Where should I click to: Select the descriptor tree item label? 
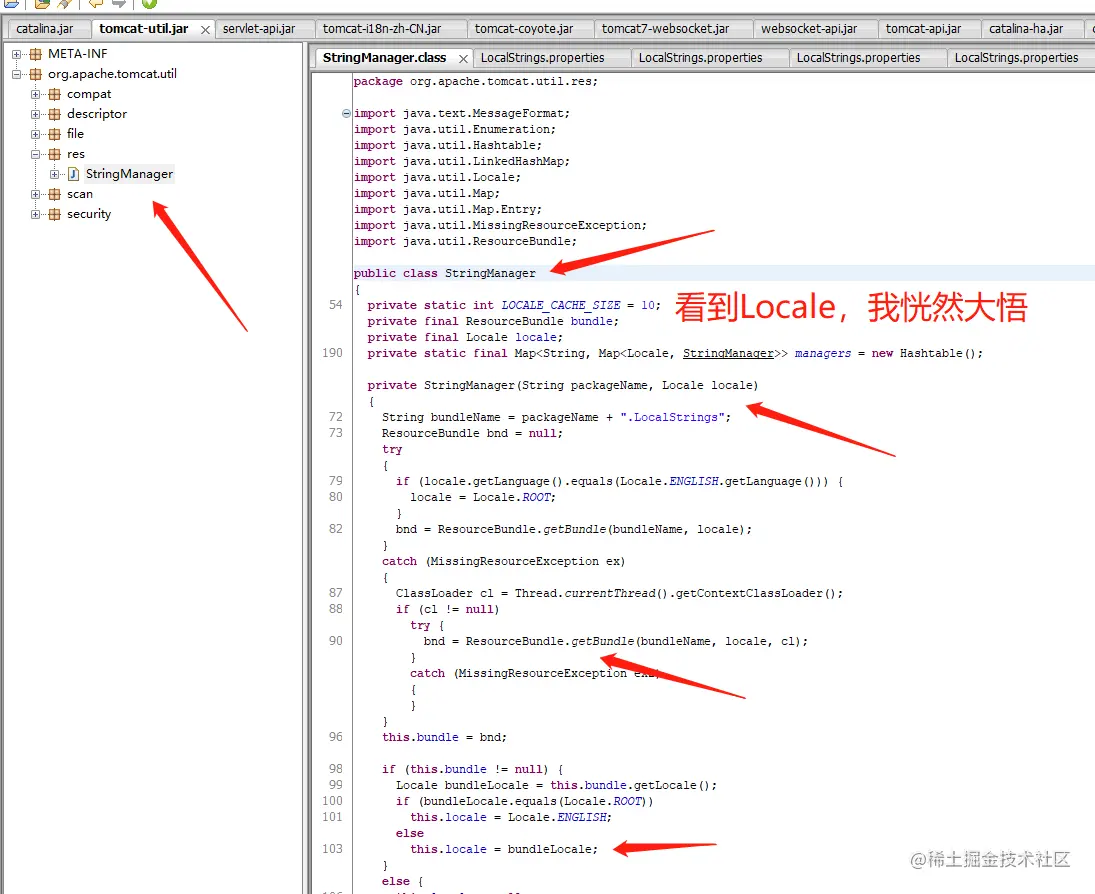(97, 114)
